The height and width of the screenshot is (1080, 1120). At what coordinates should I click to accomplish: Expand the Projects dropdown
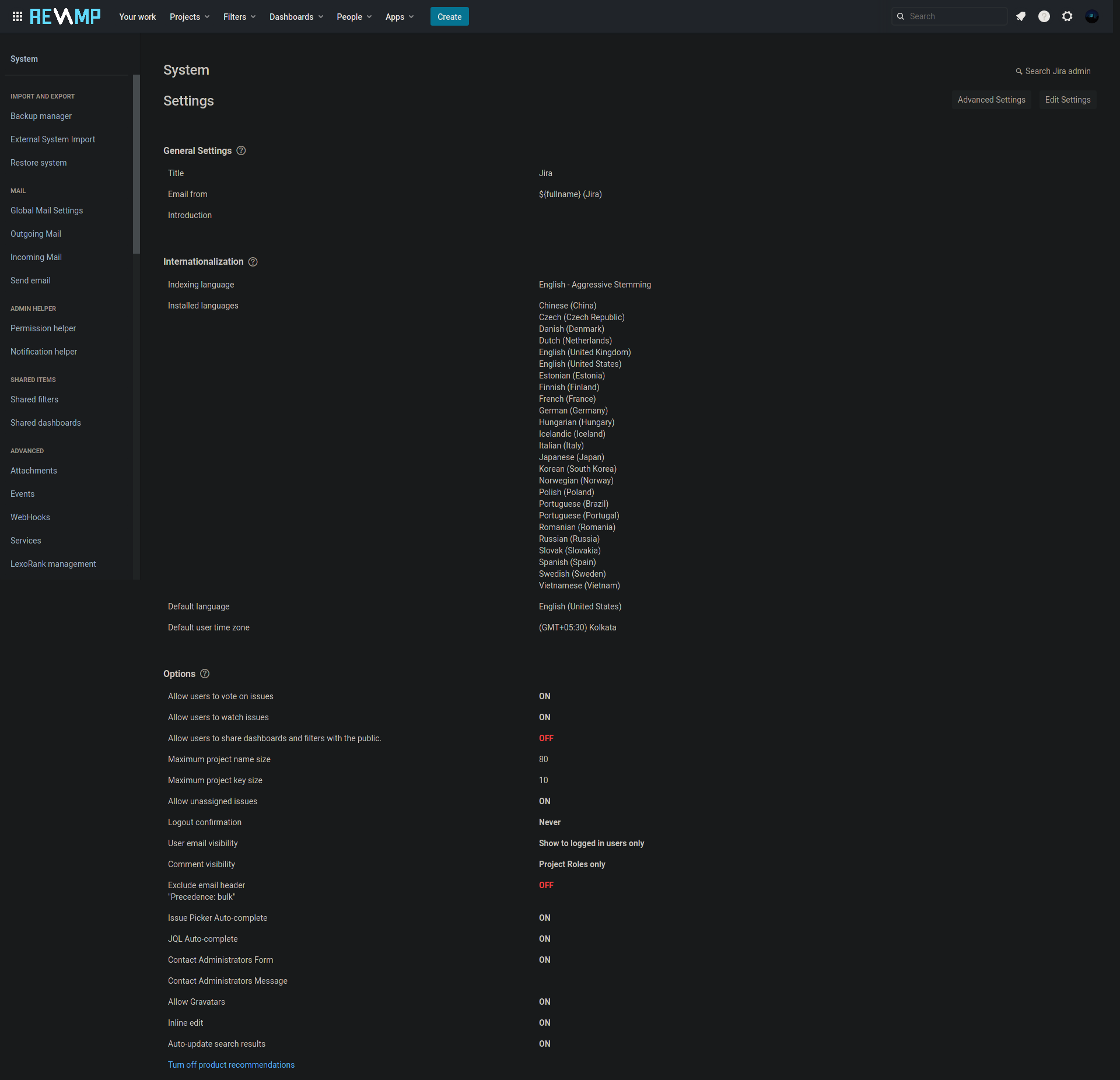[190, 16]
